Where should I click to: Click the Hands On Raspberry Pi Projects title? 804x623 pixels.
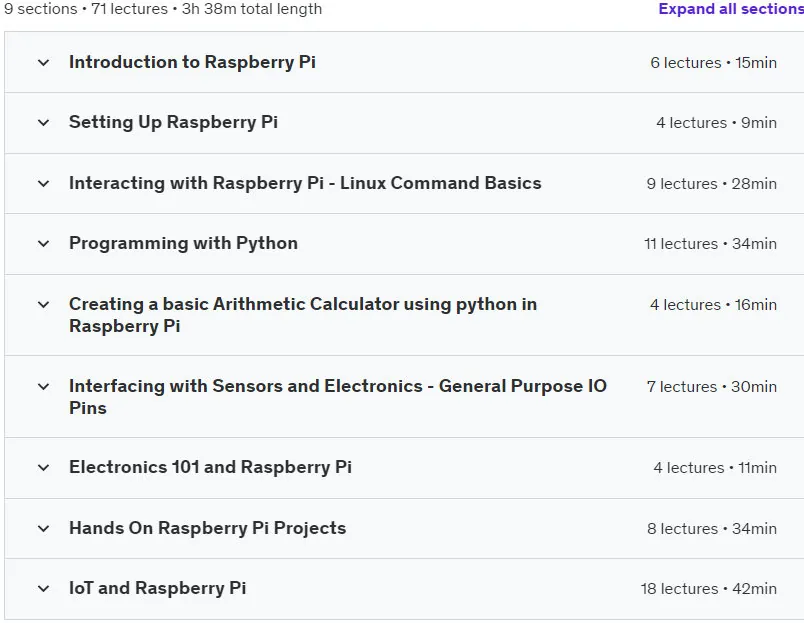click(208, 528)
